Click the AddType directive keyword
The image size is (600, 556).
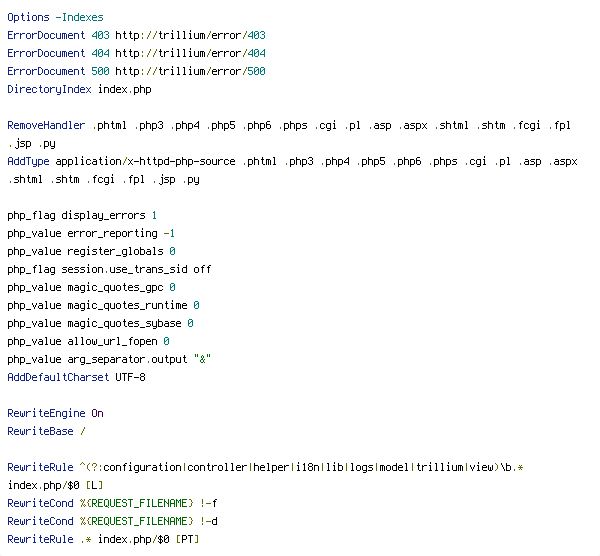(x=28, y=161)
